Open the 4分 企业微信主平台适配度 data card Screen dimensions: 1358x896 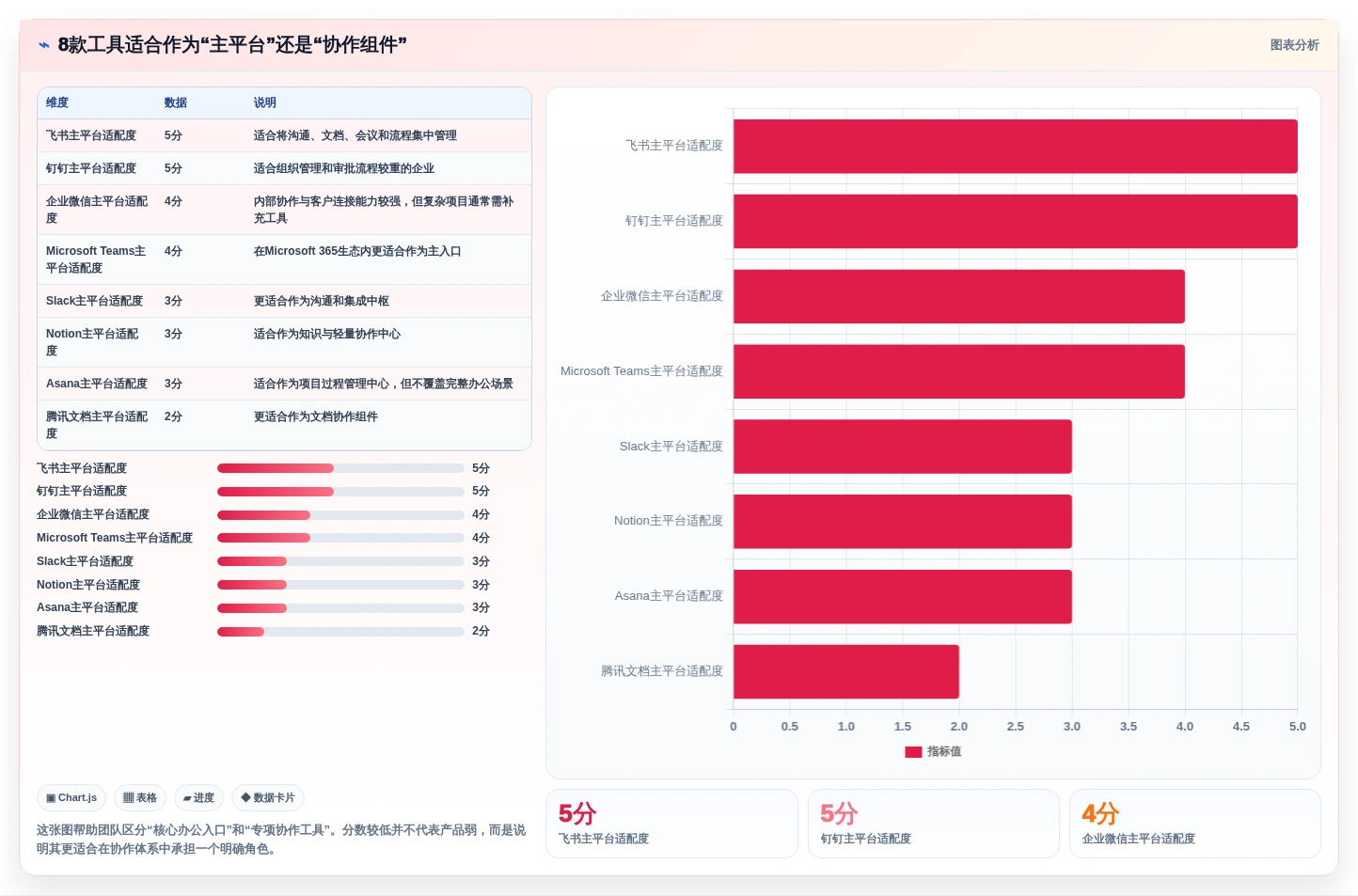1195,824
